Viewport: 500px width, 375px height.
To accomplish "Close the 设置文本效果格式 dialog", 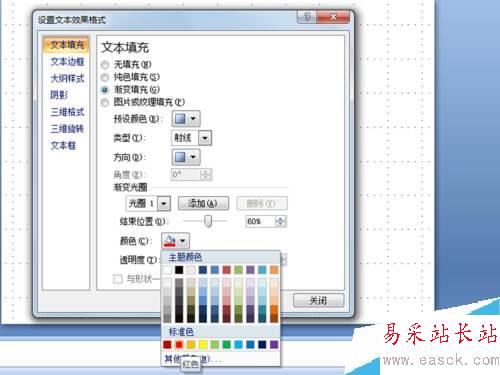I will 333,17.
